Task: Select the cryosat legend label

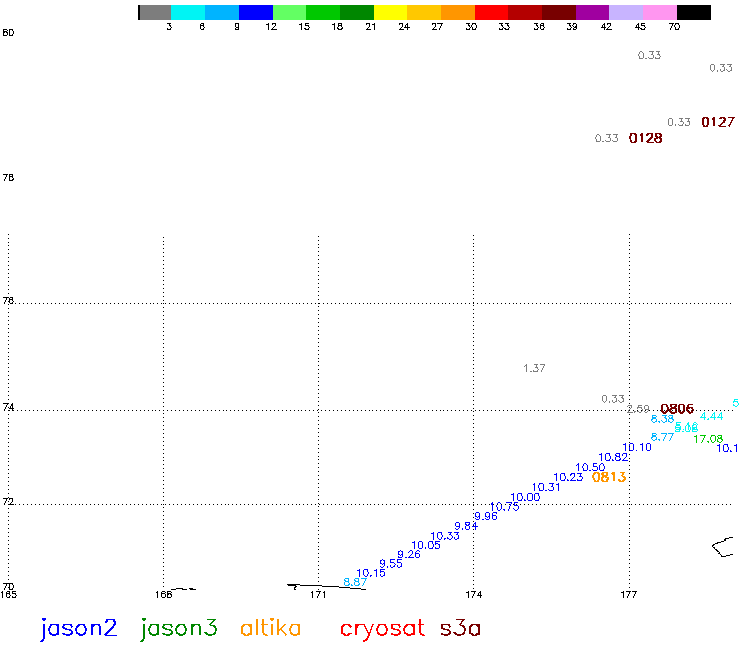Action: pyautogui.click(x=382, y=630)
